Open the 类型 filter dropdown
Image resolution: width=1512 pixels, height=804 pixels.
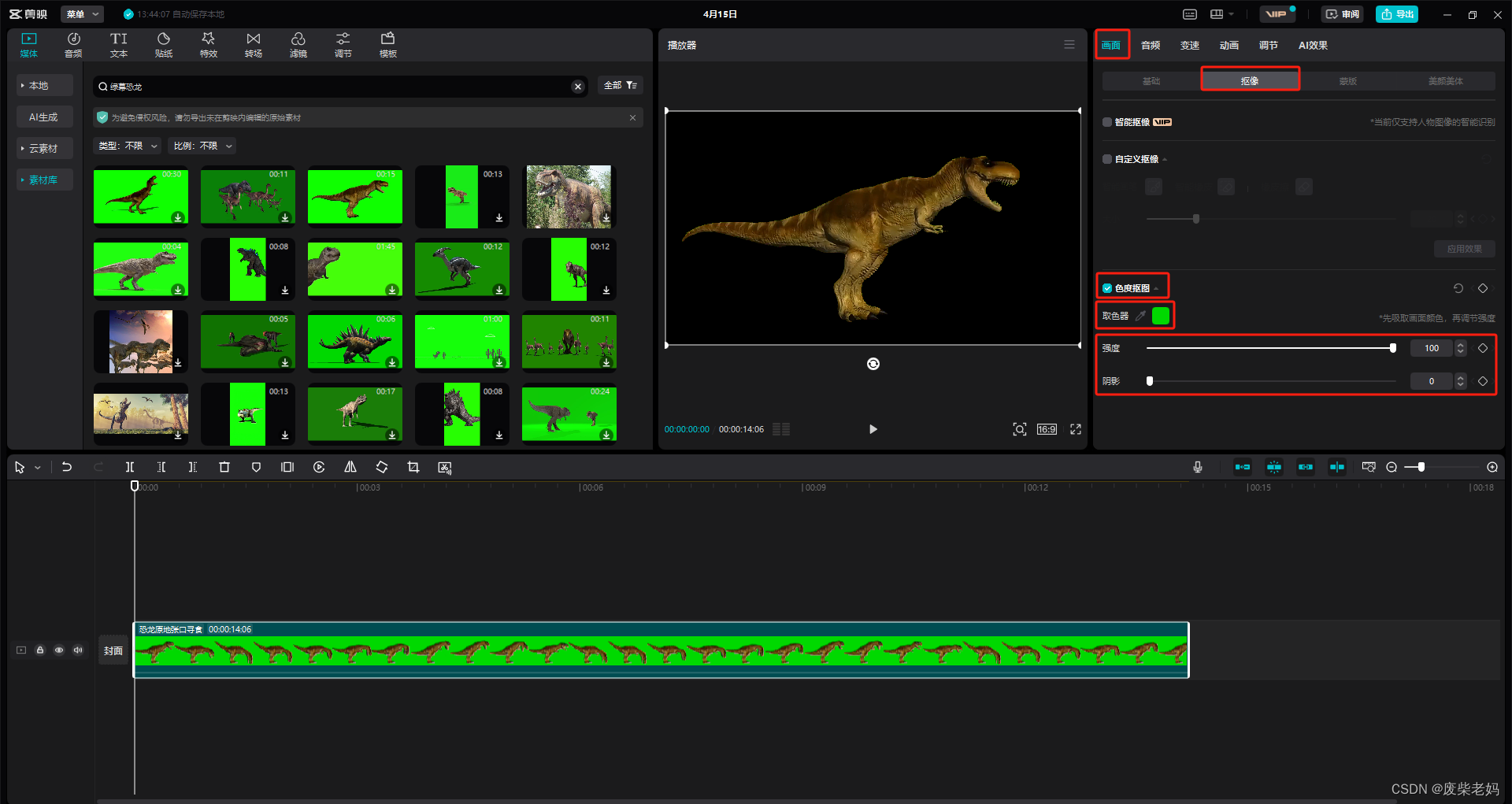tap(128, 146)
